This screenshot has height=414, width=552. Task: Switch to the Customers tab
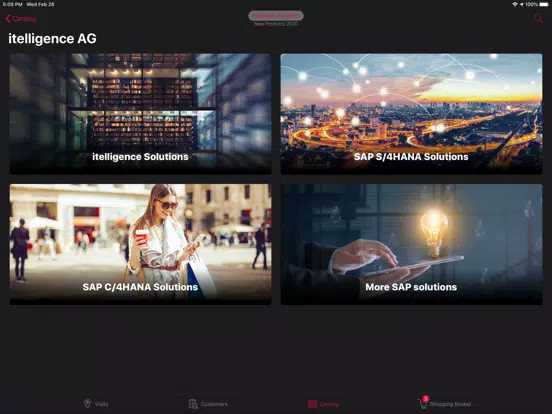click(208, 404)
